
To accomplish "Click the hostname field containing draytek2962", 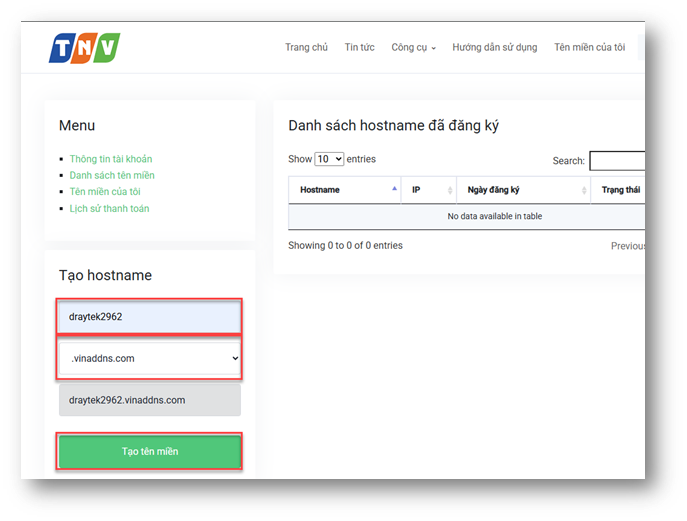I will [x=149, y=317].
